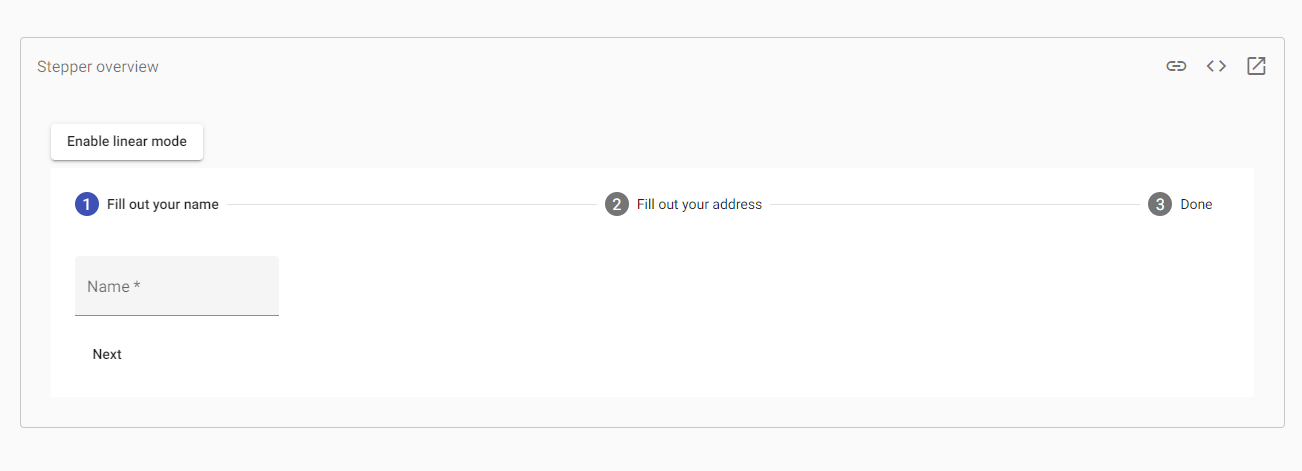
Task: Select the step 2 numbered circle
Action: (x=617, y=204)
